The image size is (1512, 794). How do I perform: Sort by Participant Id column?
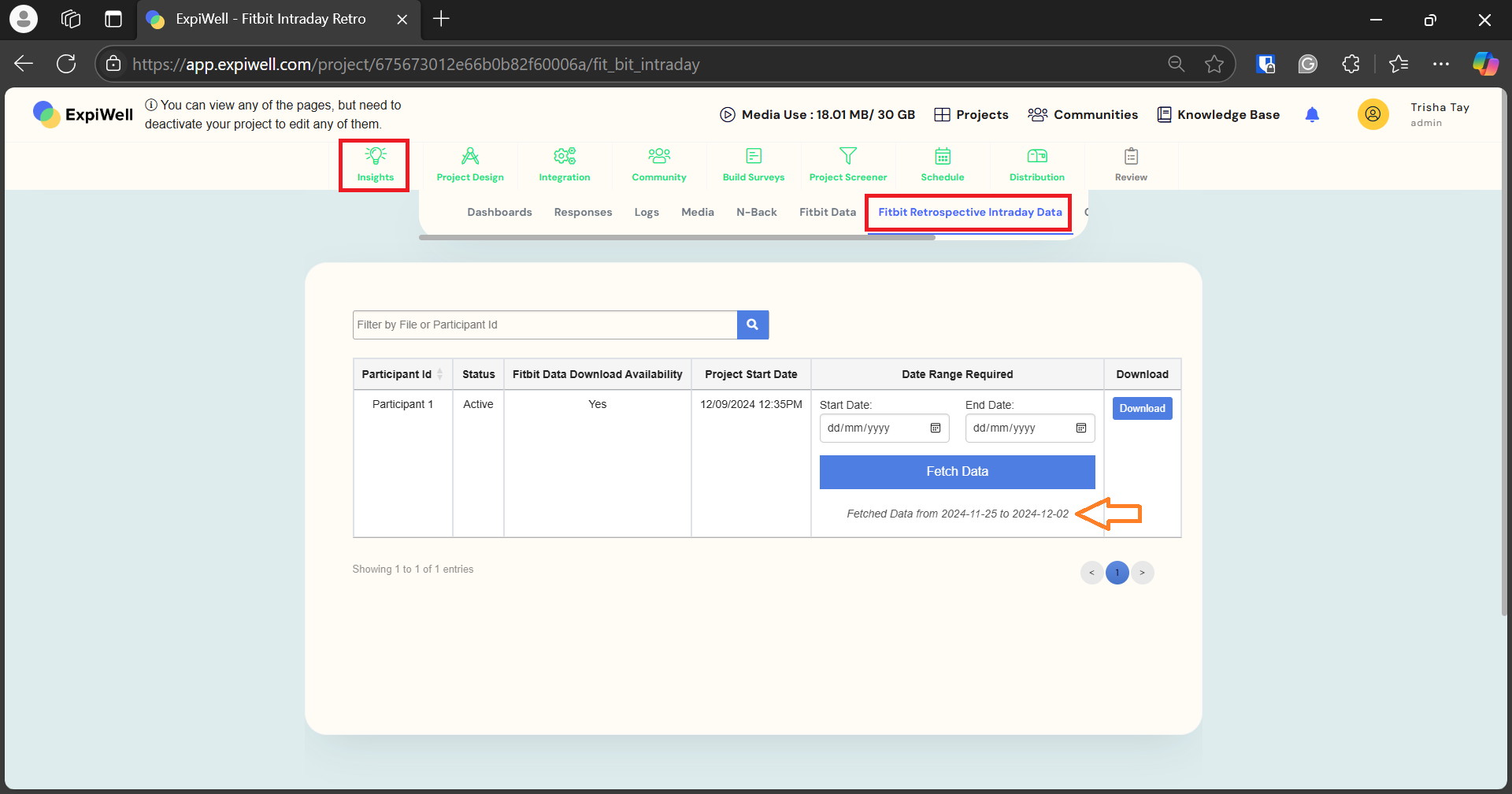439,374
